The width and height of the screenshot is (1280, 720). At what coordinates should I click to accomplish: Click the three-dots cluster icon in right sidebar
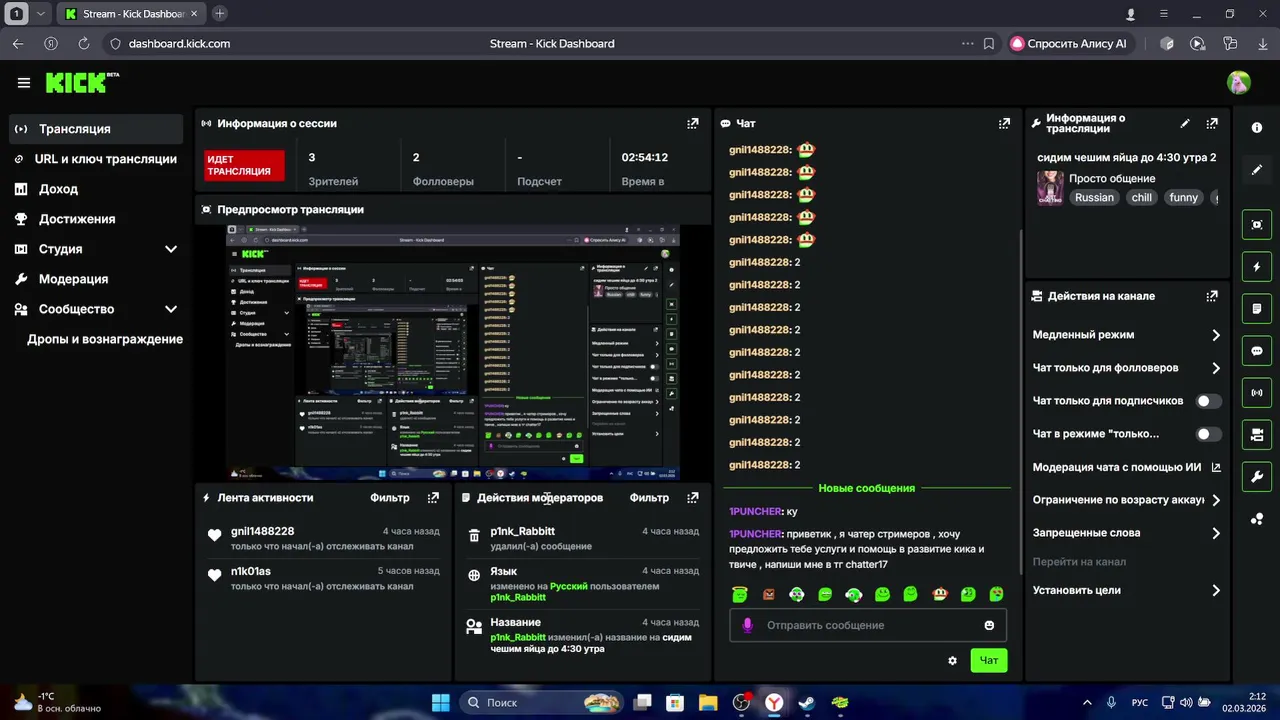click(1257, 519)
